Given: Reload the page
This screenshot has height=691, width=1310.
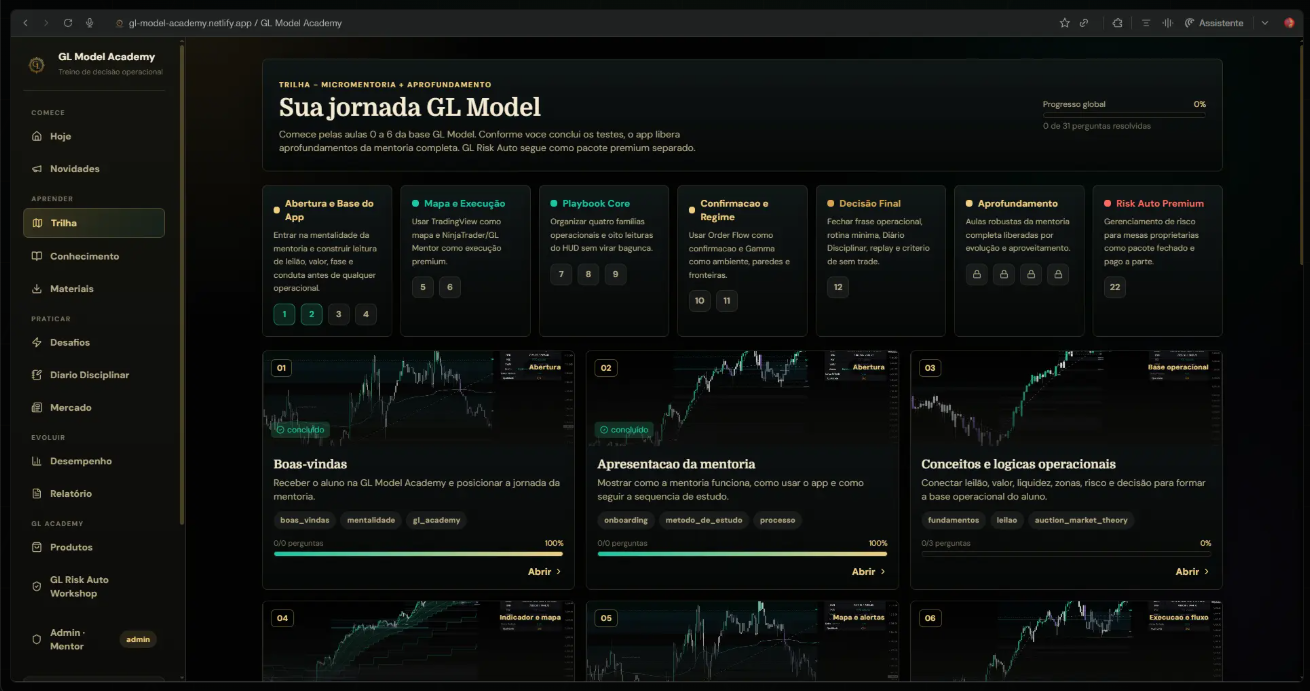Looking at the screenshot, I should tap(68, 22).
